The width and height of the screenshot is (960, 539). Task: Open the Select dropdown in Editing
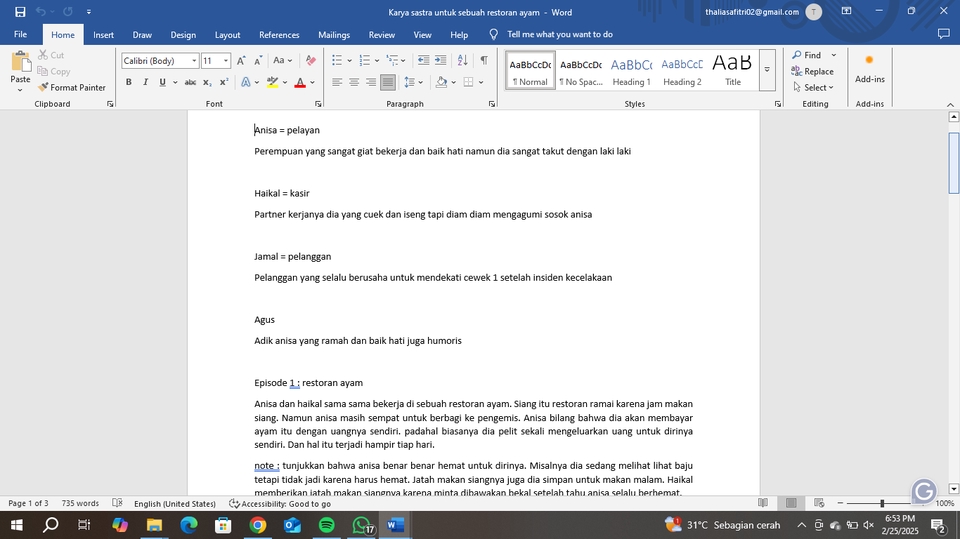pyautogui.click(x=813, y=88)
